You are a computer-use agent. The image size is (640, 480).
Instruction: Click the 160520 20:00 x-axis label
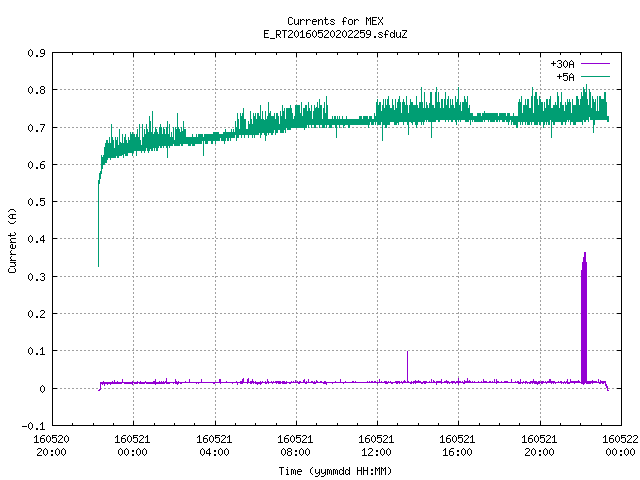point(51,446)
